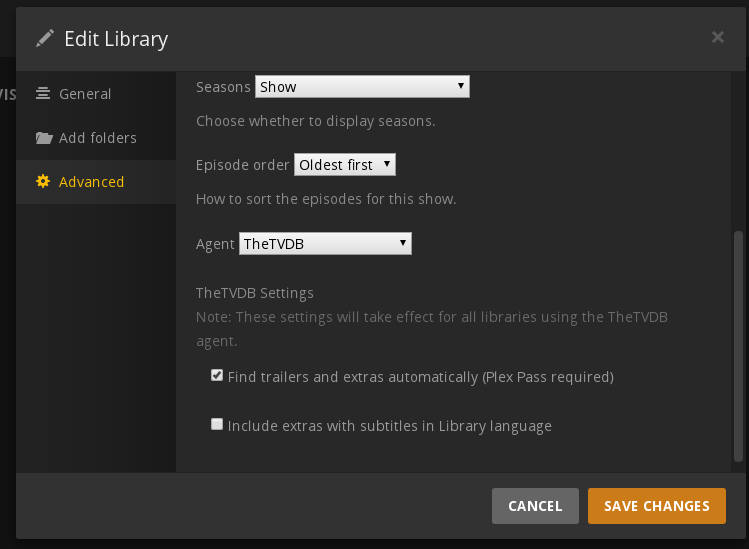Open the Add folders tab
749x549 pixels.
97,138
